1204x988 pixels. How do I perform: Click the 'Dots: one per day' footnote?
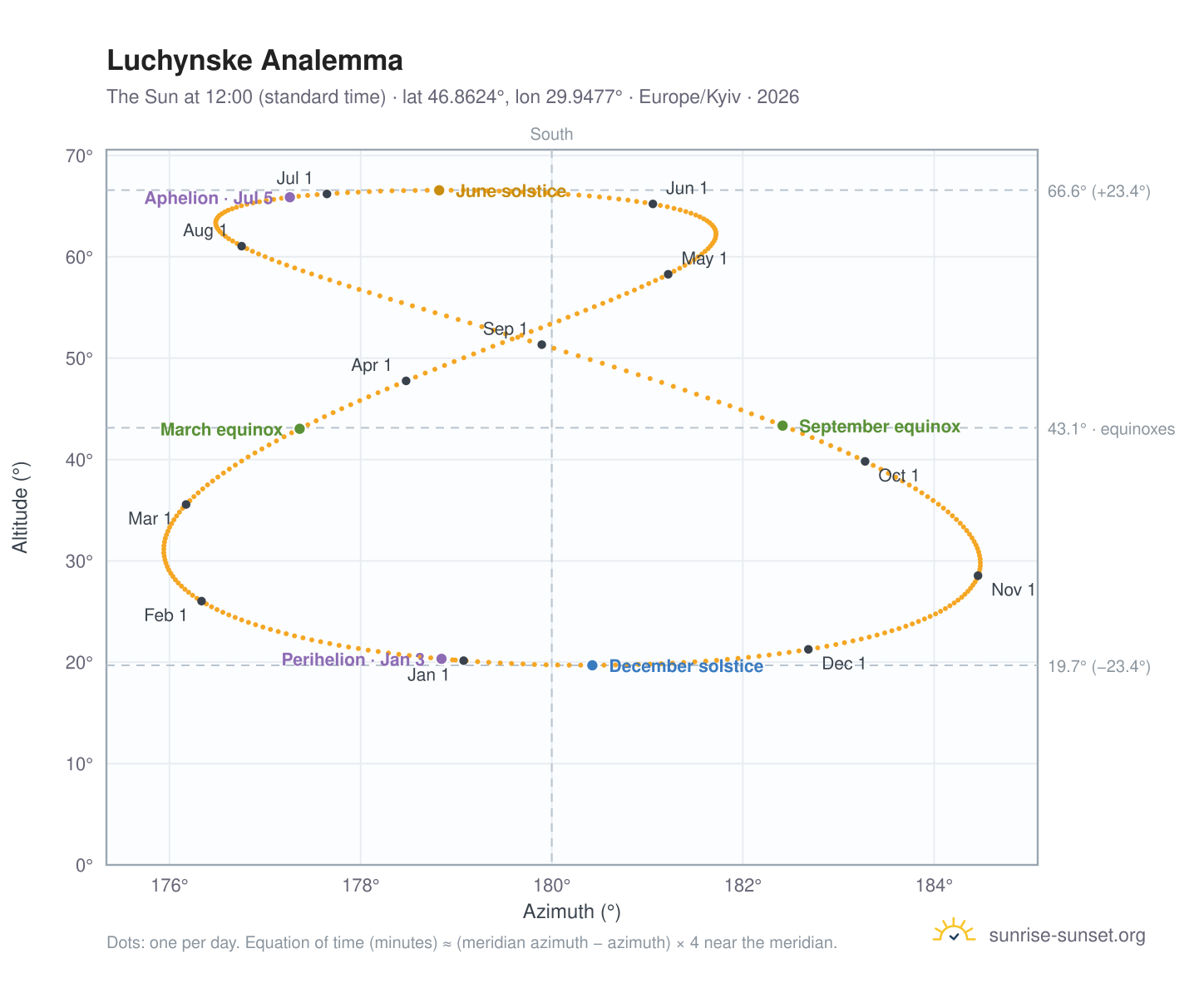click(471, 943)
